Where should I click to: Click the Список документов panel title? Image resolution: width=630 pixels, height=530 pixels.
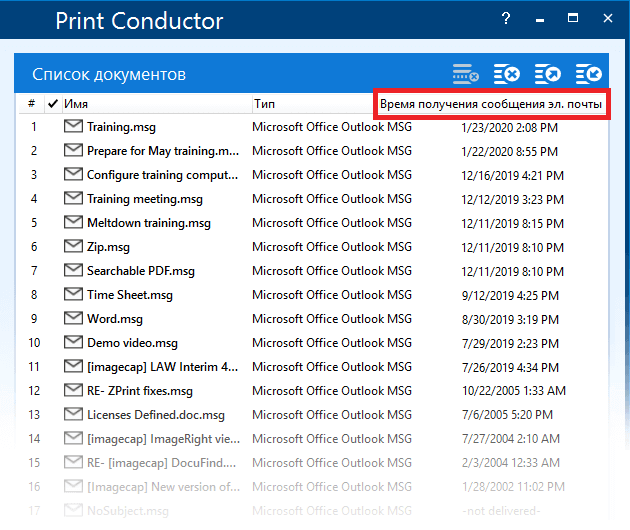[109, 74]
